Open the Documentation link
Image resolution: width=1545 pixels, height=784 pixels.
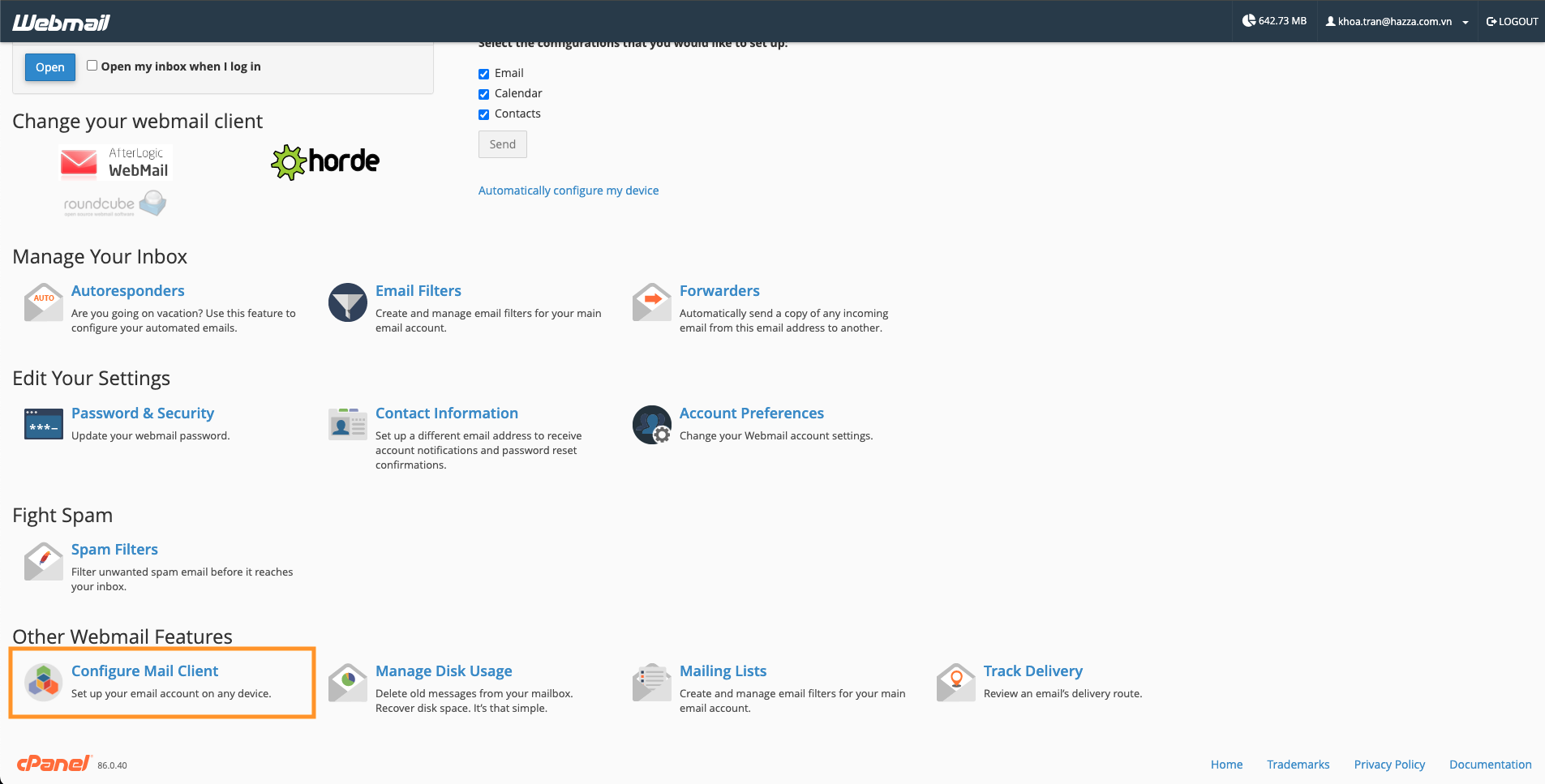coord(1490,764)
